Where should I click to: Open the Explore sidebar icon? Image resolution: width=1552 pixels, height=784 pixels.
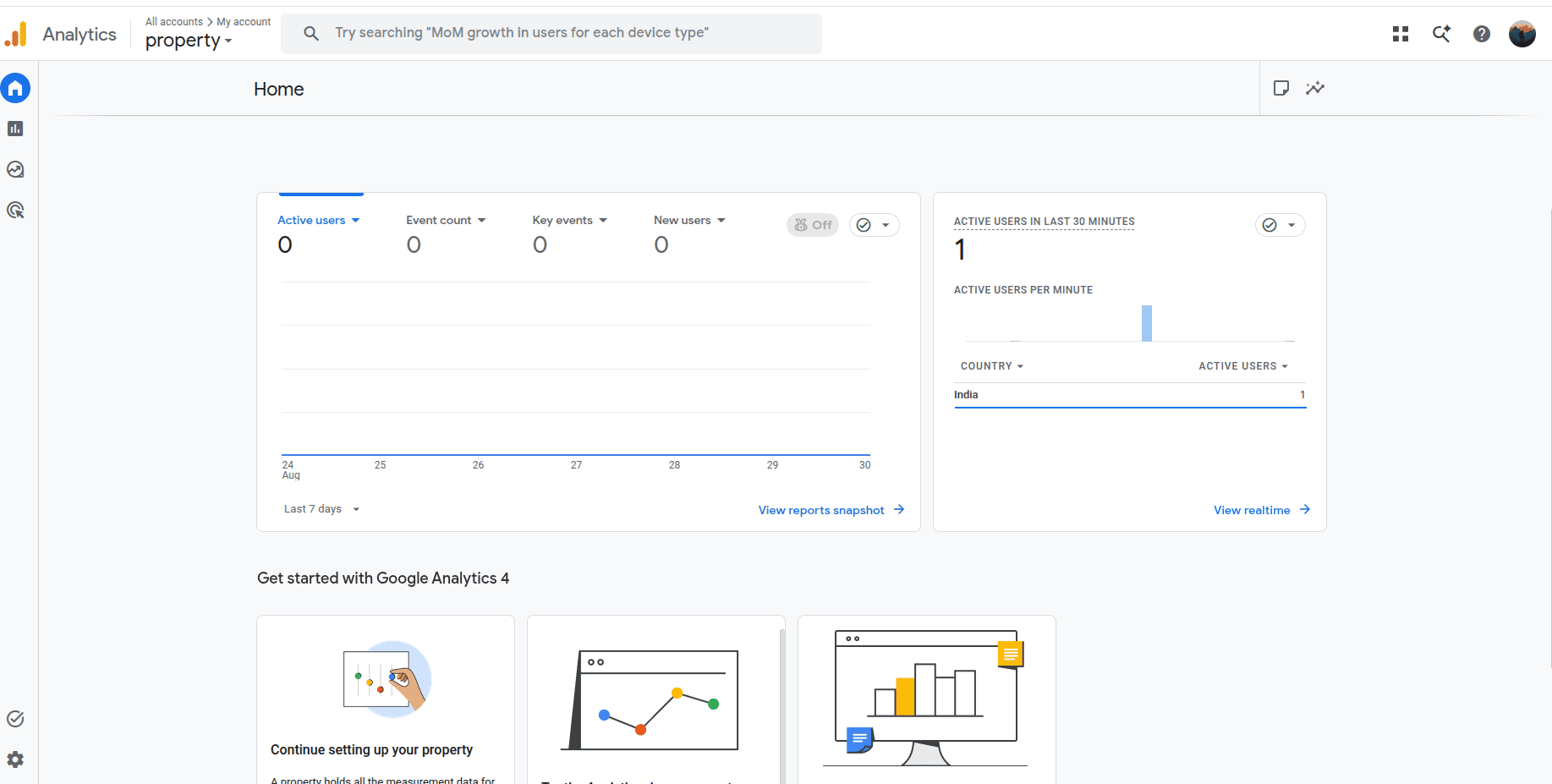pyautogui.click(x=15, y=169)
